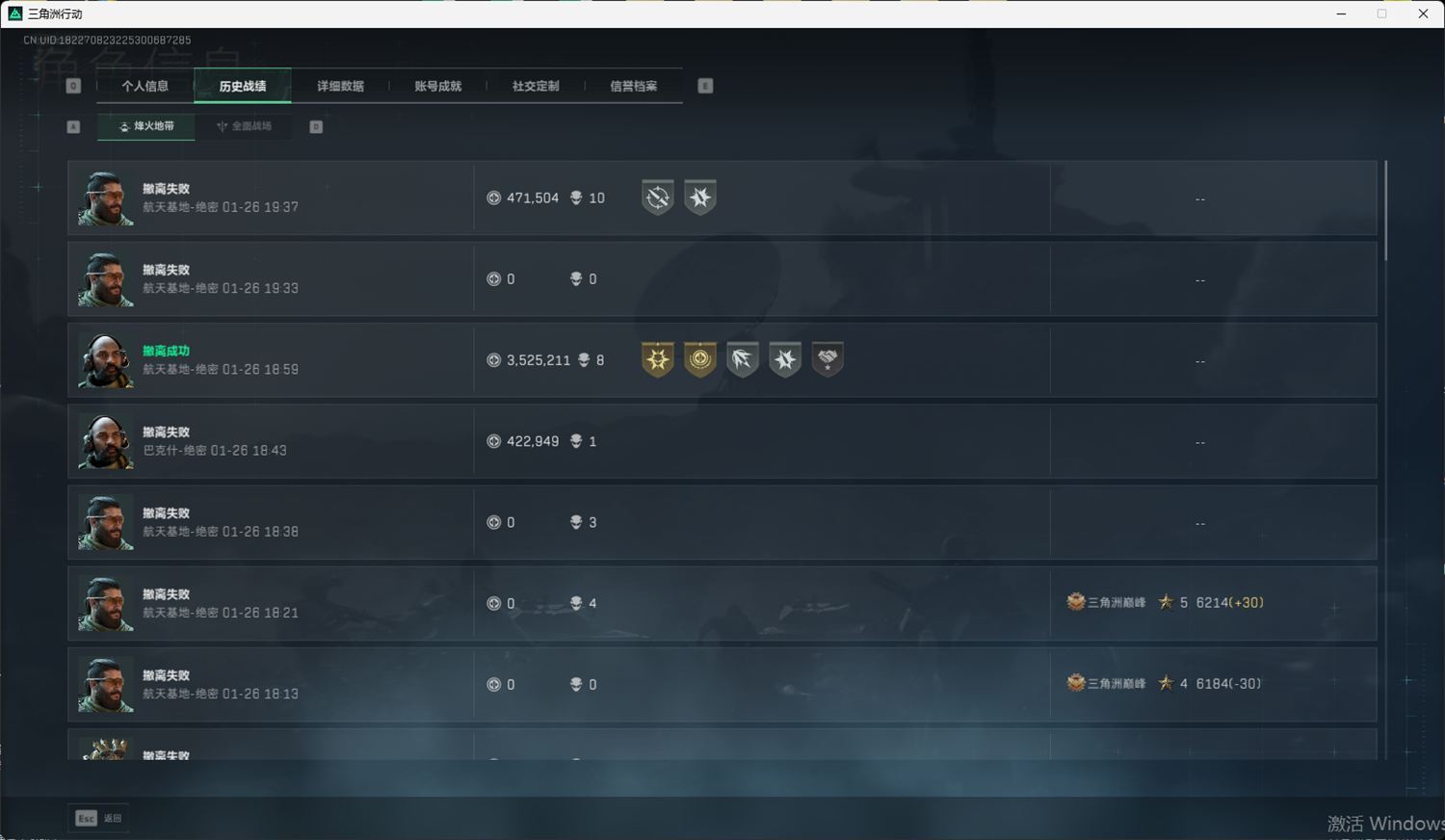This screenshot has height=840, width=1445.
Task: Open the 账号成就 tab
Action: (x=438, y=86)
